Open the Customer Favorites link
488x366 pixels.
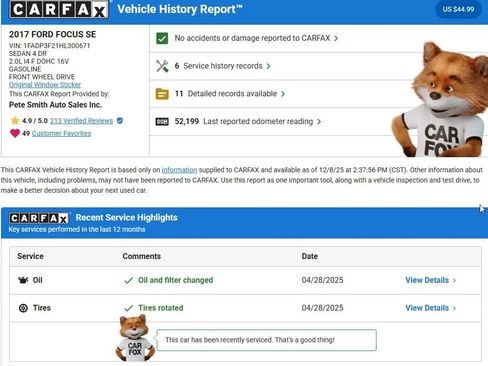[x=61, y=133]
